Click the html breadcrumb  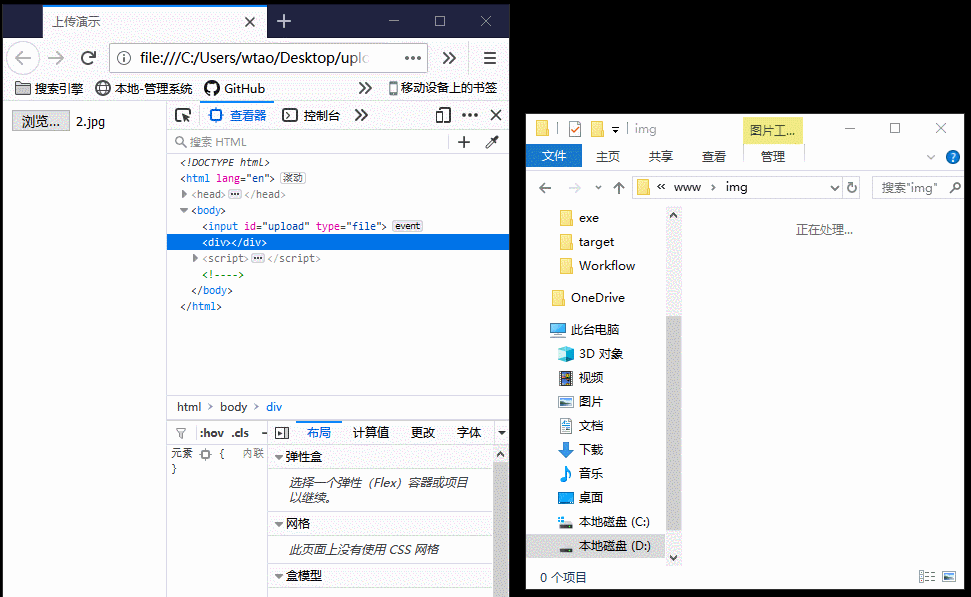point(189,407)
